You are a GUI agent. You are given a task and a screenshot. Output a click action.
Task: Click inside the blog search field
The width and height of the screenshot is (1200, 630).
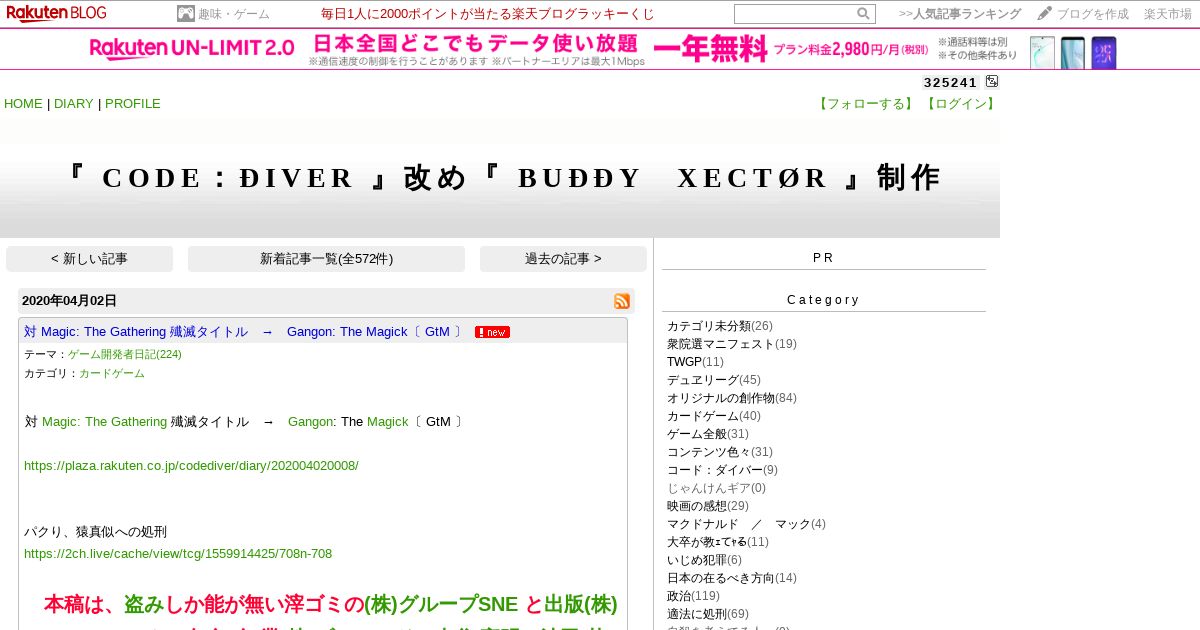click(x=795, y=14)
